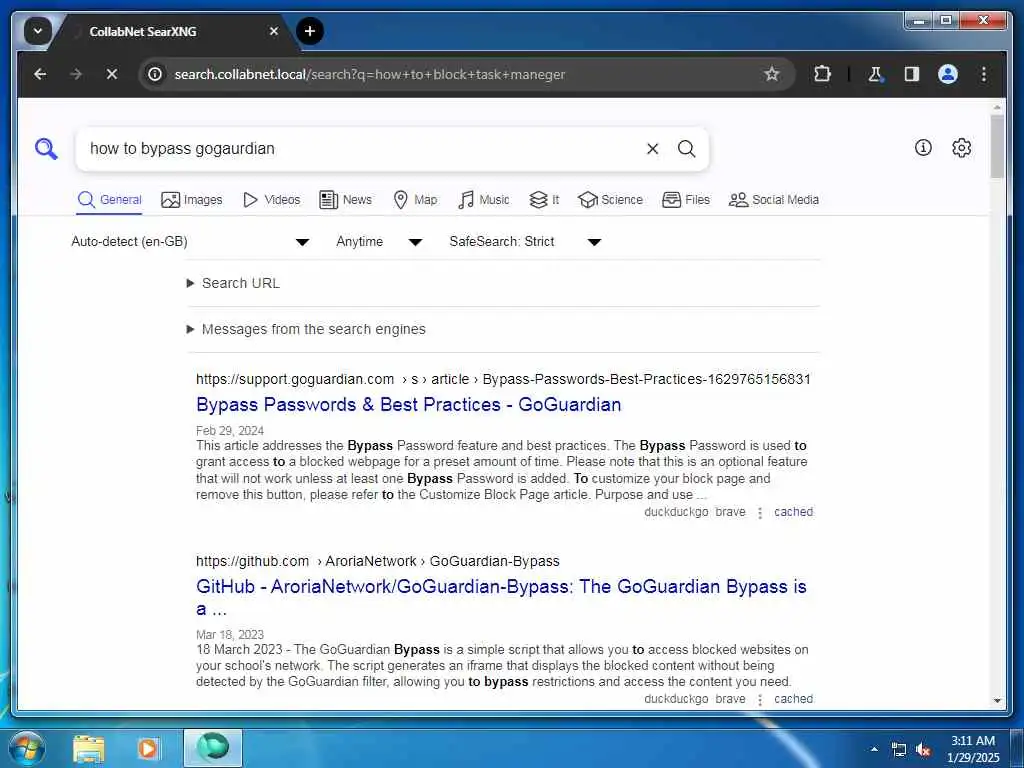Switch to the Images tab
This screenshot has width=1024, height=768.
point(192,200)
